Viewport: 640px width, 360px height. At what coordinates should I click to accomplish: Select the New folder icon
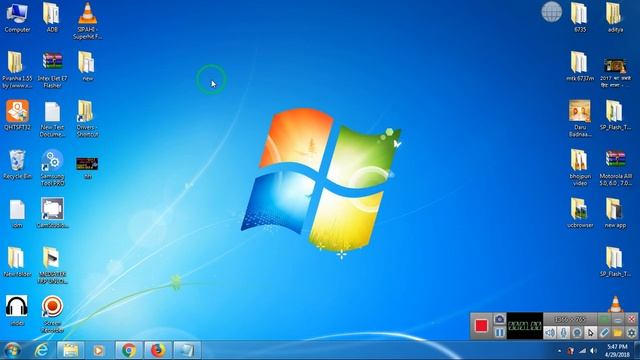point(17,262)
